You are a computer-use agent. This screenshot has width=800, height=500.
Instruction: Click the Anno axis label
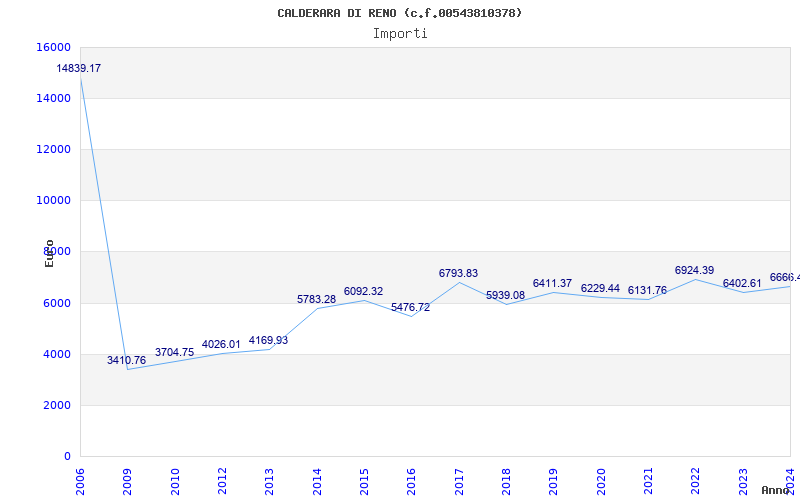click(x=774, y=490)
